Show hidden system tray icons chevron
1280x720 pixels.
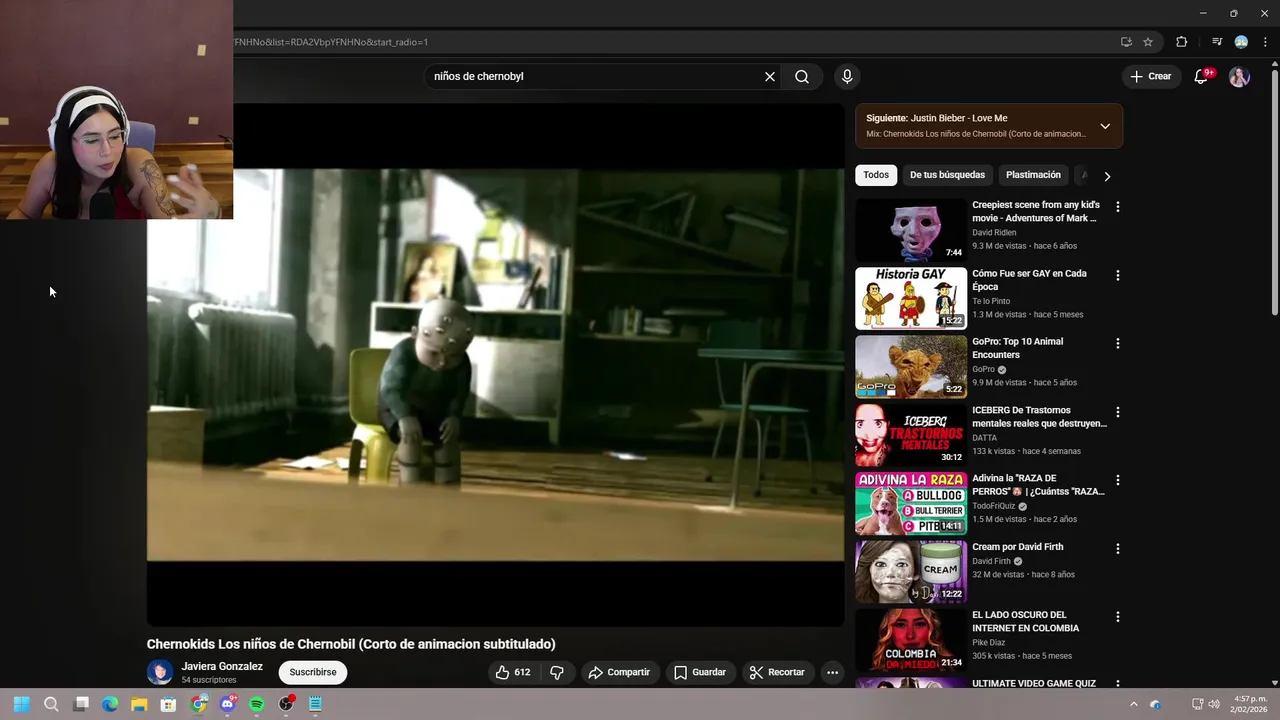(x=1133, y=704)
